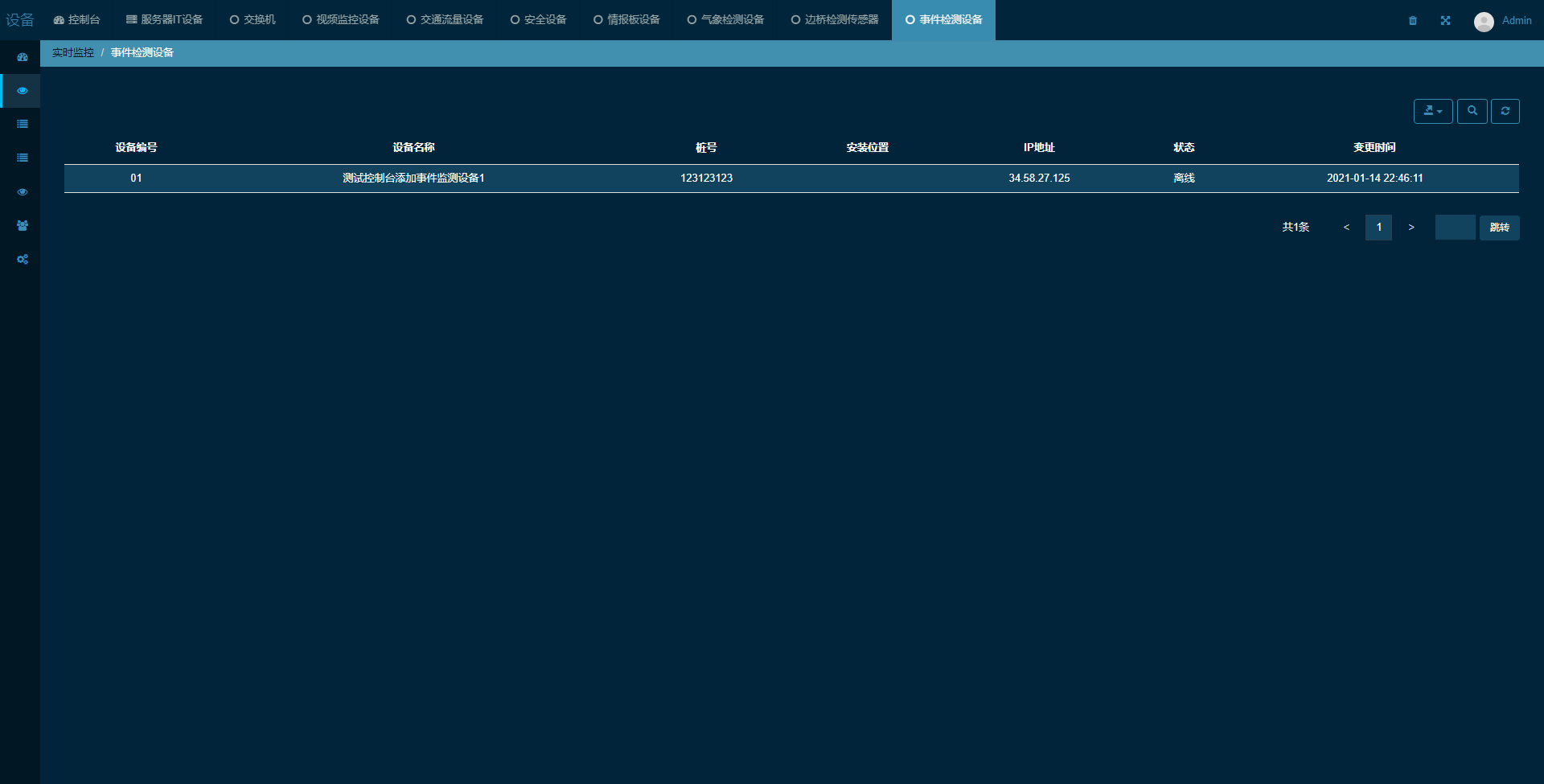The image size is (1544, 784).
Task: Go to the 气象检测设备 tab
Action: pyautogui.click(x=725, y=20)
